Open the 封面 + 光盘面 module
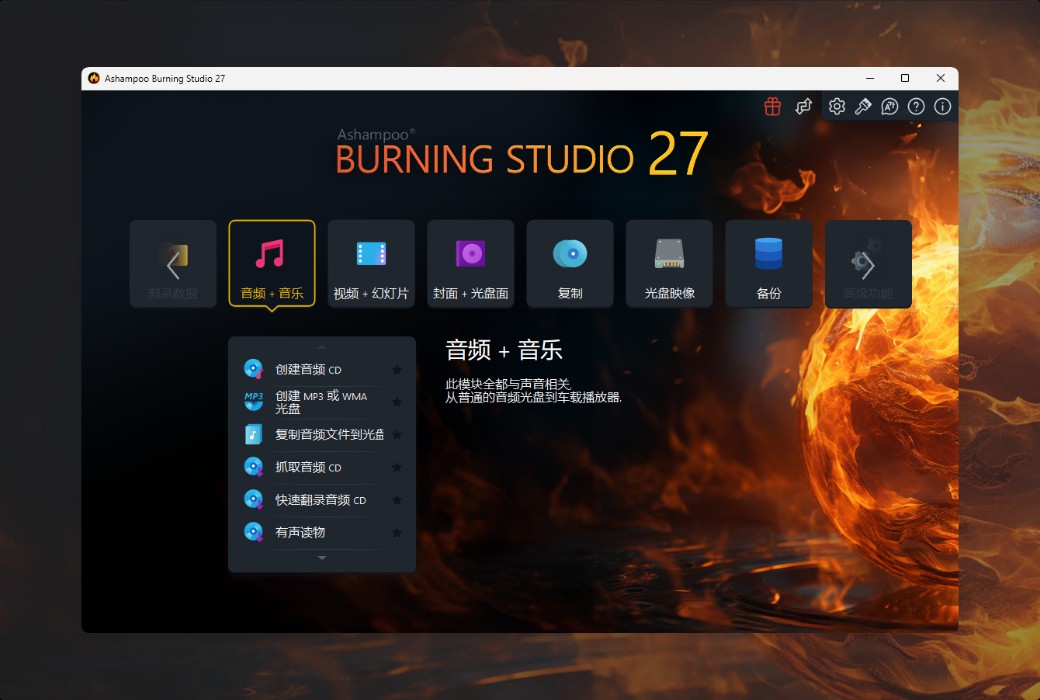 (470, 263)
